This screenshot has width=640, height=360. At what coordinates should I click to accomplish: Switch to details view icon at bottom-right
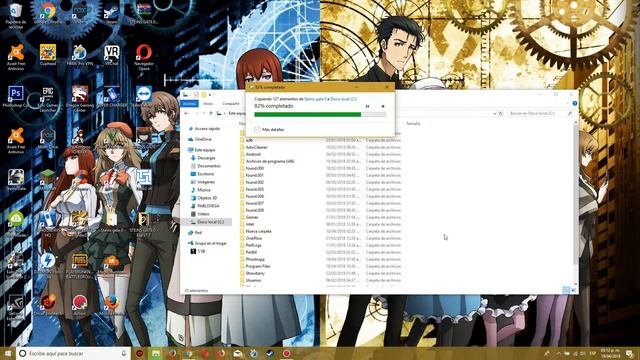[566, 290]
